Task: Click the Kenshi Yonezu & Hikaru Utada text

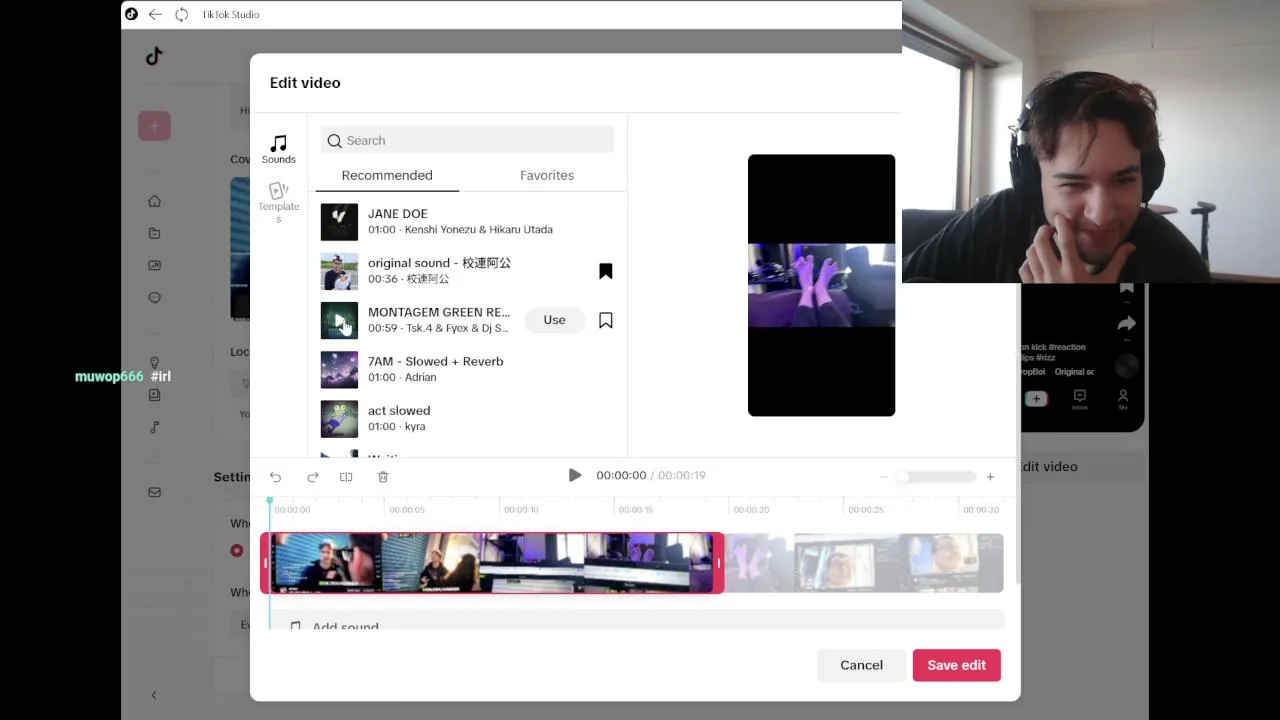Action: [x=479, y=230]
